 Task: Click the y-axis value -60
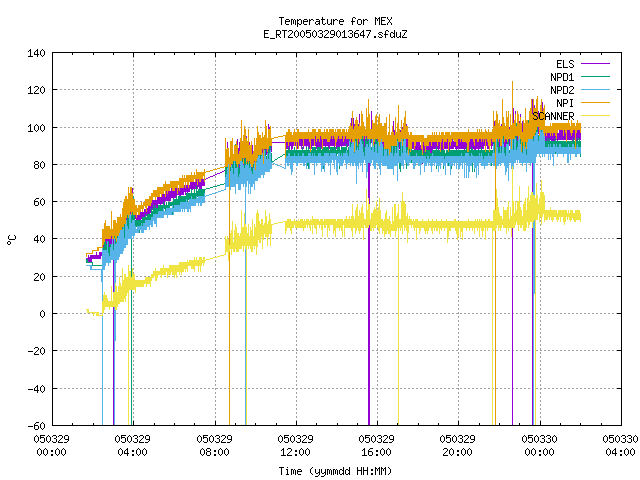click(x=36, y=426)
